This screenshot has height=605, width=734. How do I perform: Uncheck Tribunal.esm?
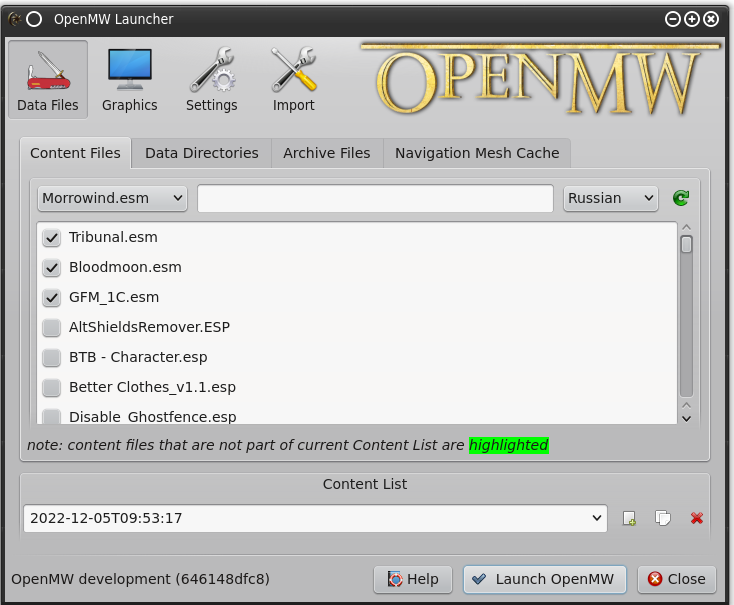tap(51, 238)
